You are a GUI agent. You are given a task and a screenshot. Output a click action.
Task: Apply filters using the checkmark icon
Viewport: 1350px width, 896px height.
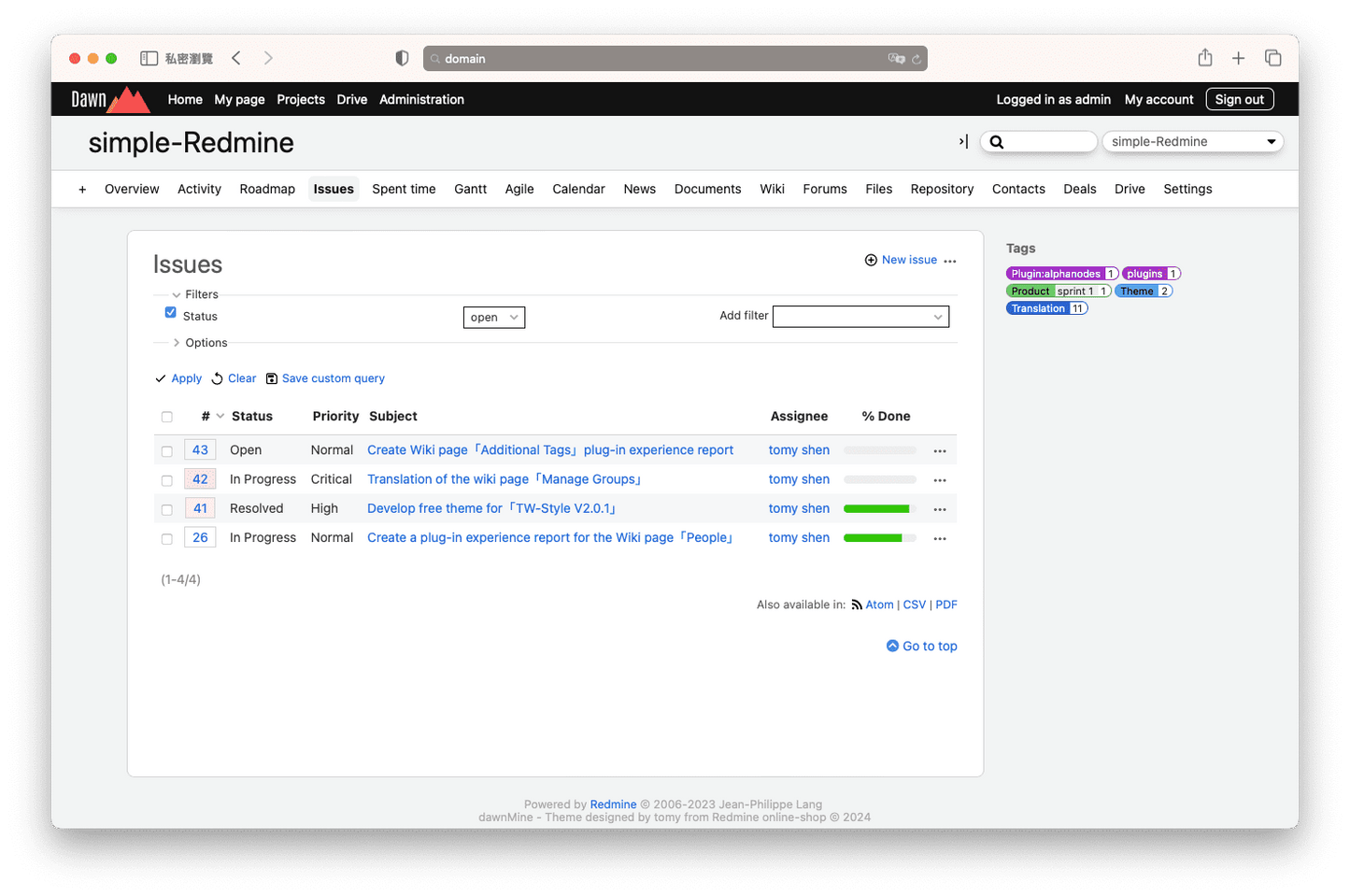click(161, 378)
